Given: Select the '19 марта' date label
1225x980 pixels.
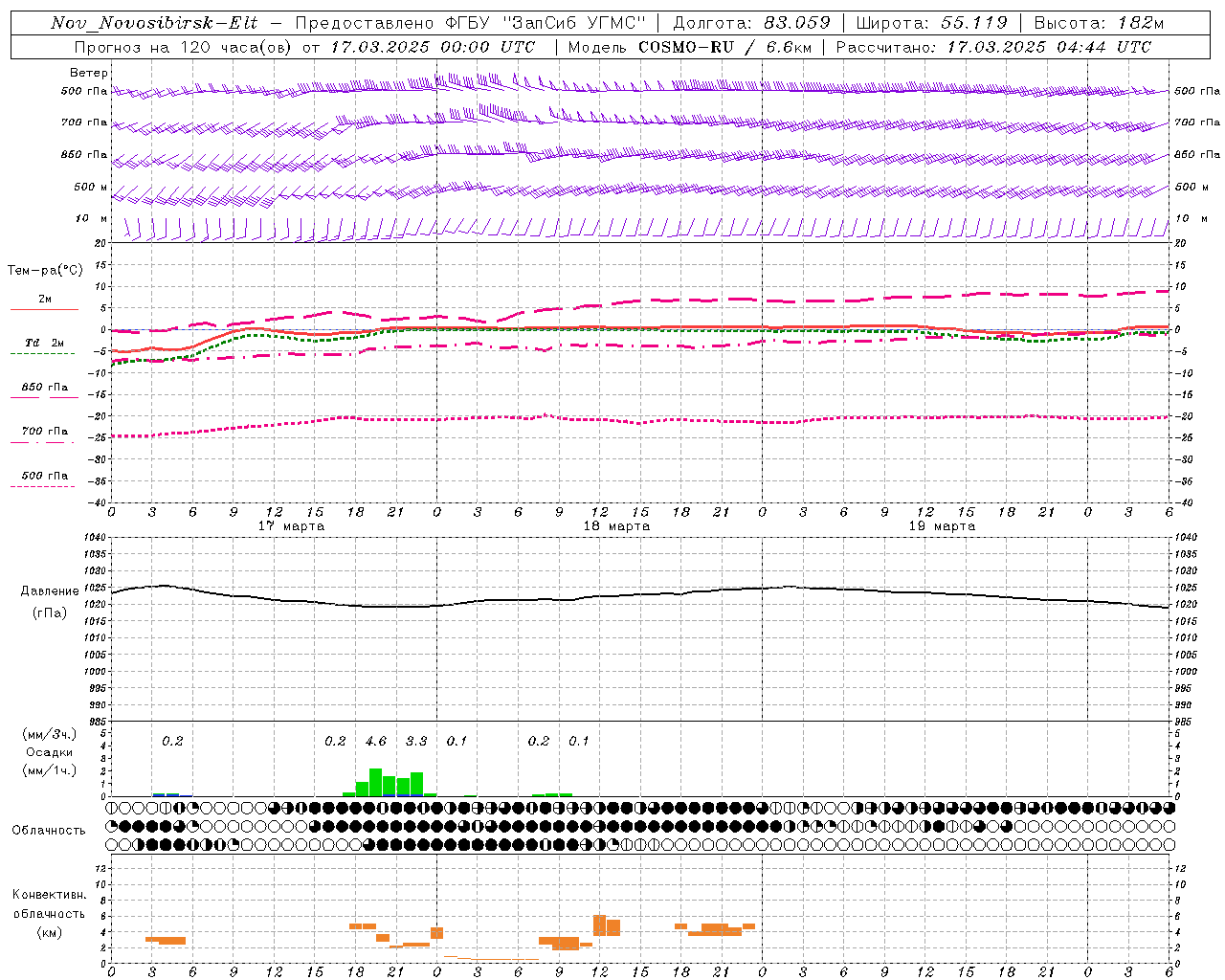Looking at the screenshot, I should tap(943, 526).
